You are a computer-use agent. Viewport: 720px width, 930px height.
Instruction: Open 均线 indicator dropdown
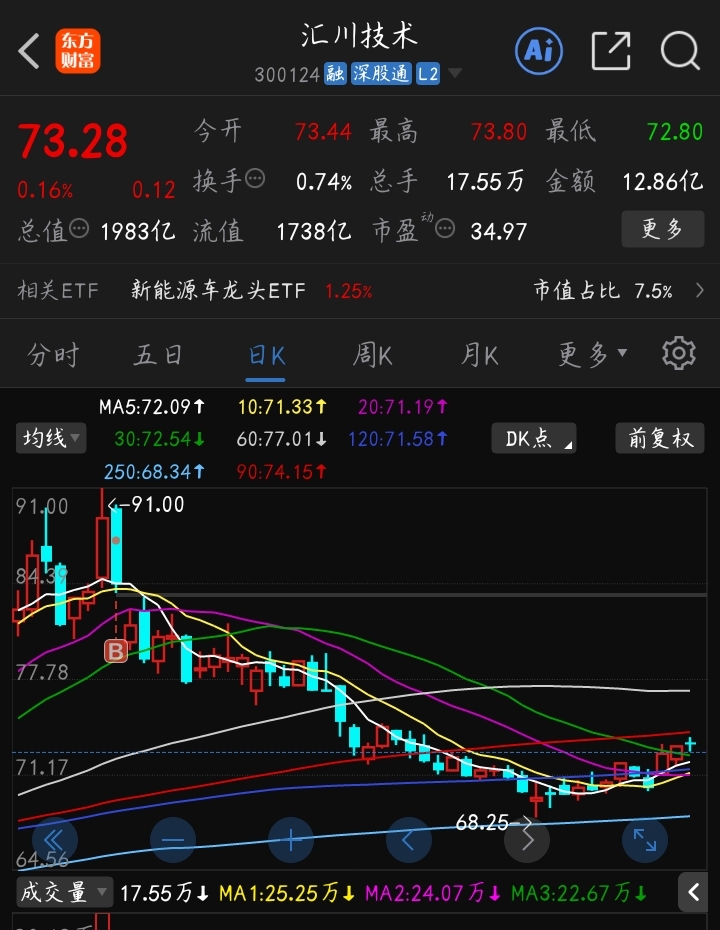click(x=51, y=438)
